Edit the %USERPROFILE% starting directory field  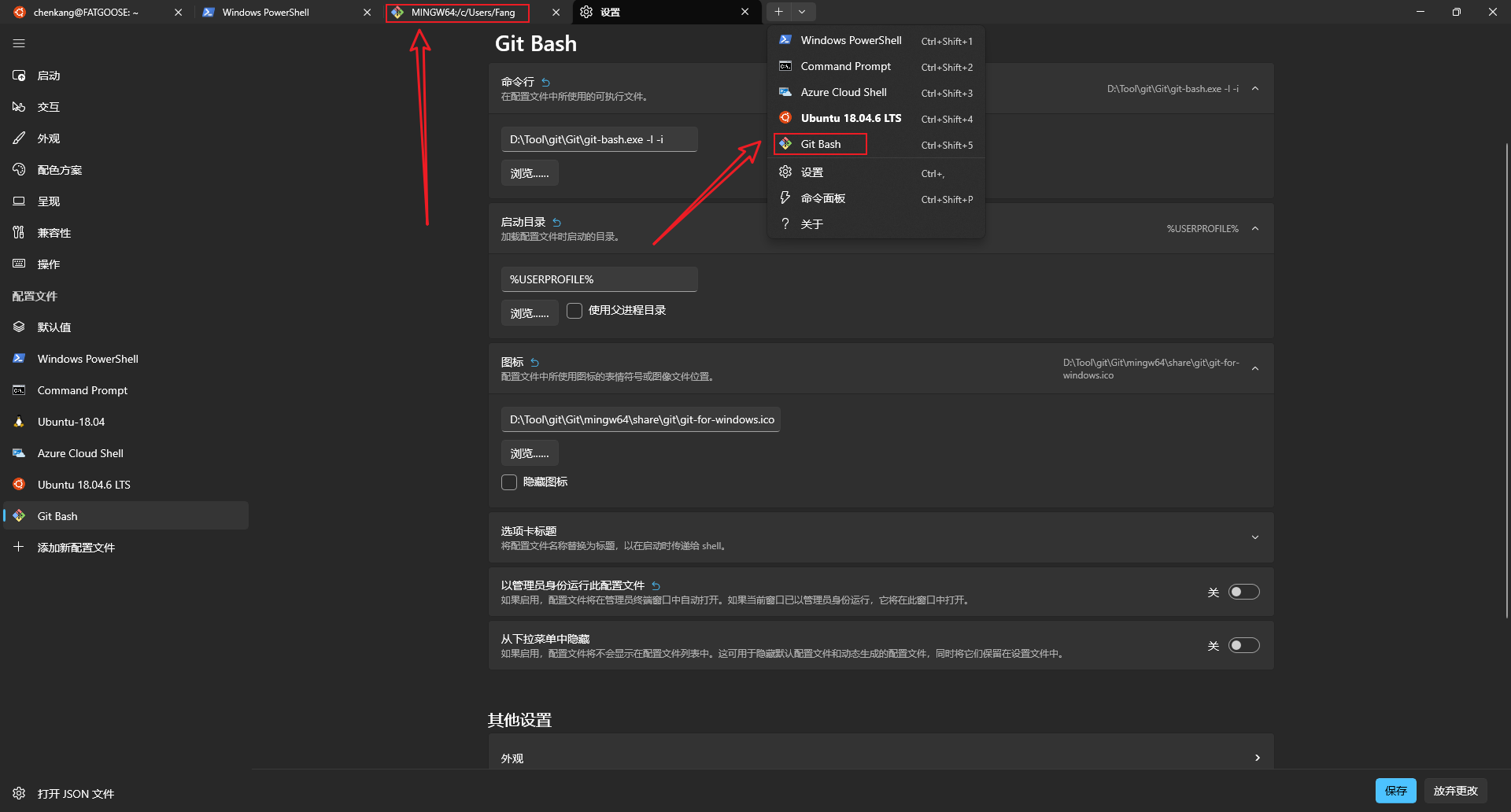pos(599,279)
